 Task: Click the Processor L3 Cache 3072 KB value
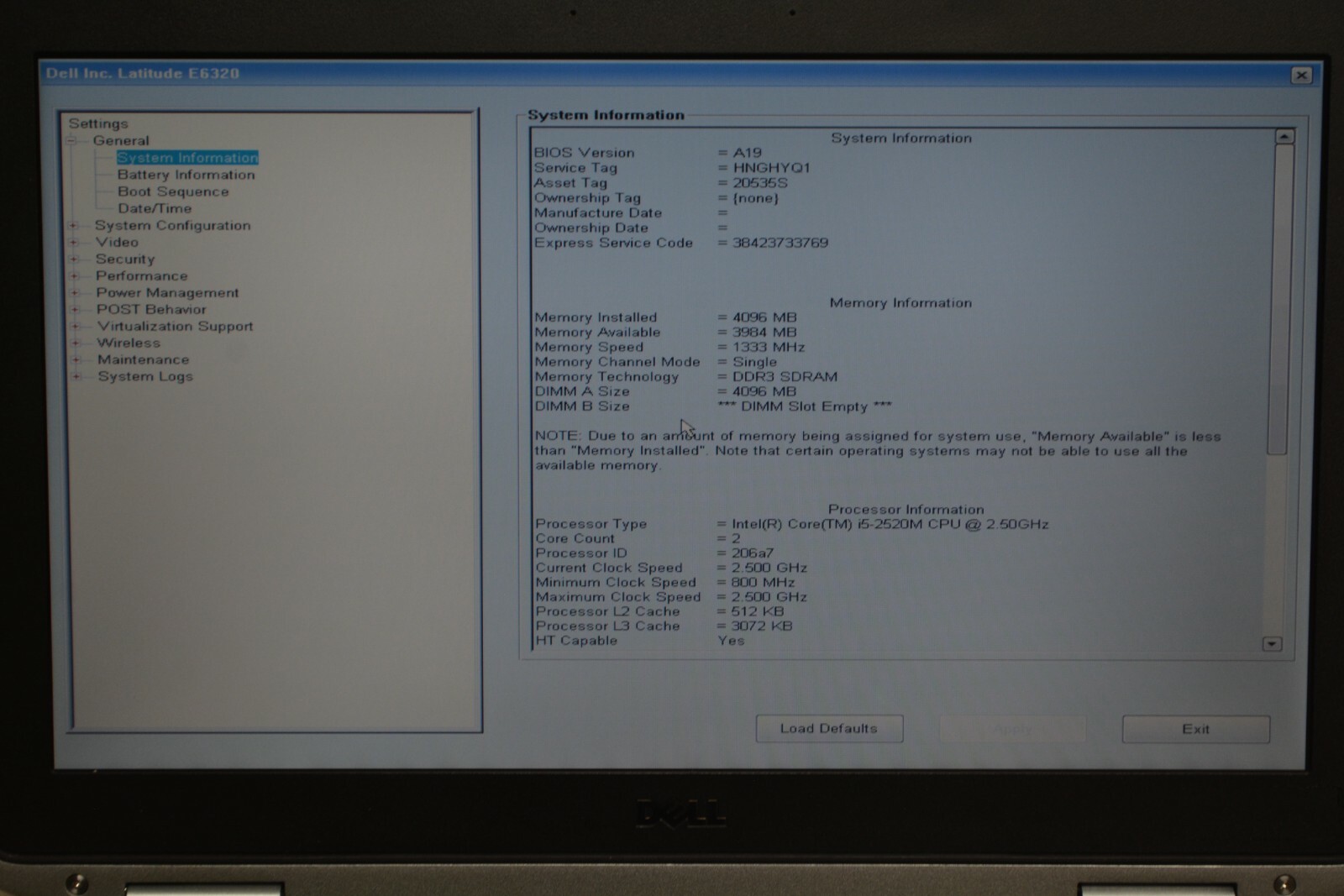click(762, 626)
